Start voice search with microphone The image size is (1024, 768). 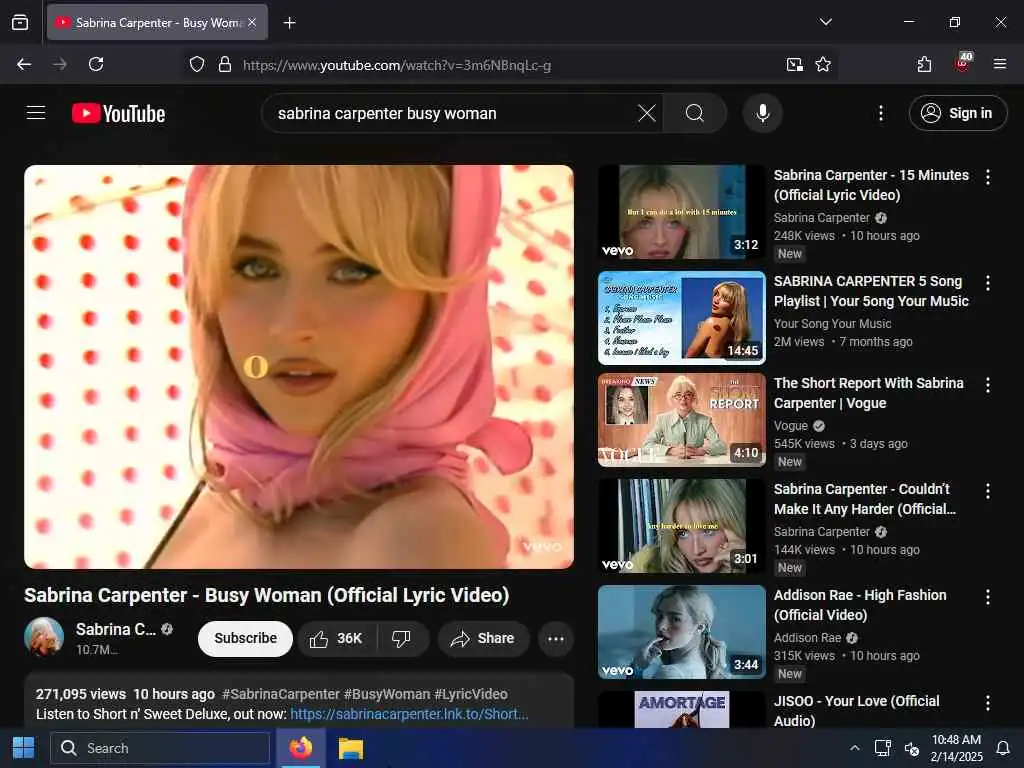click(x=762, y=114)
